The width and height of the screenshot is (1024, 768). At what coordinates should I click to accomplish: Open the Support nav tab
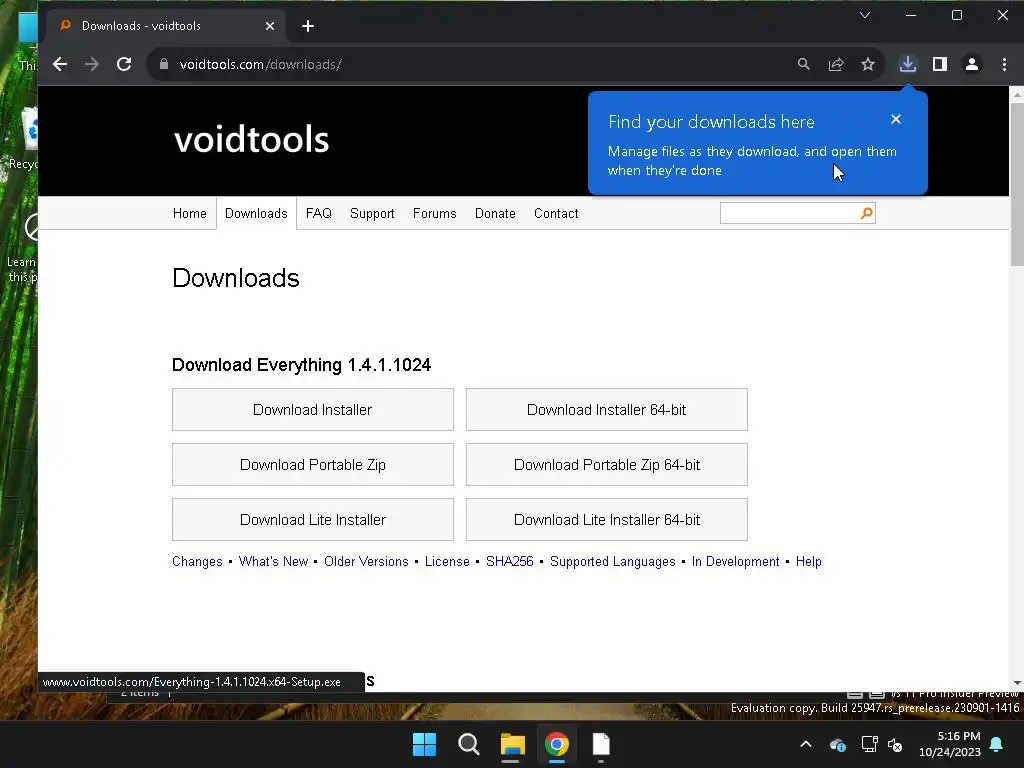click(372, 214)
